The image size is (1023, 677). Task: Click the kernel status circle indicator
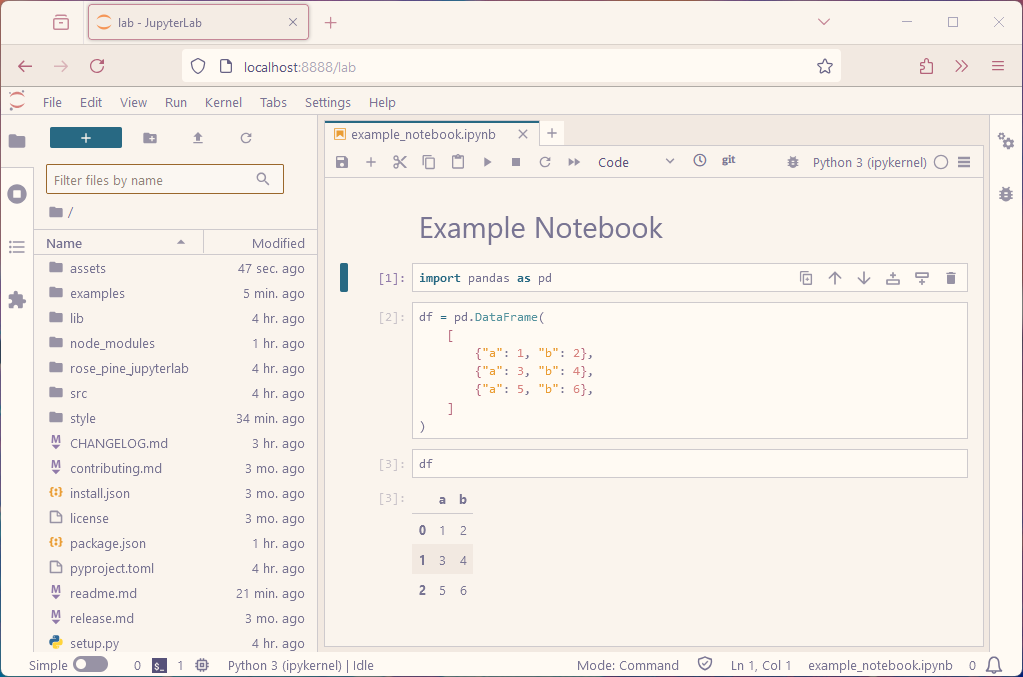(x=941, y=162)
